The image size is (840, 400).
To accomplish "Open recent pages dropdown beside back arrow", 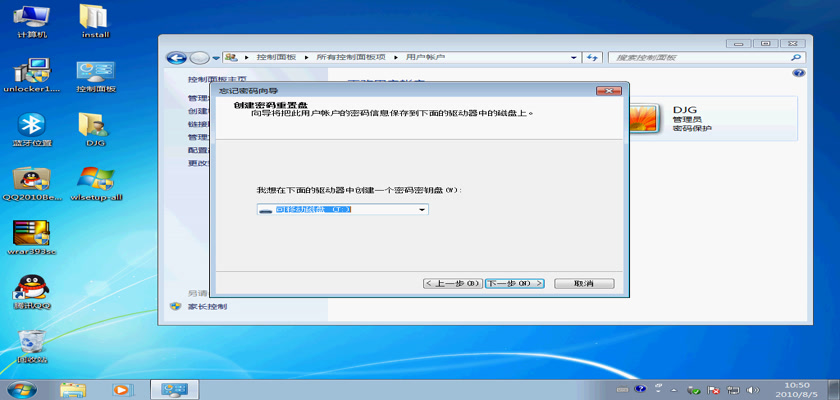I will point(215,58).
